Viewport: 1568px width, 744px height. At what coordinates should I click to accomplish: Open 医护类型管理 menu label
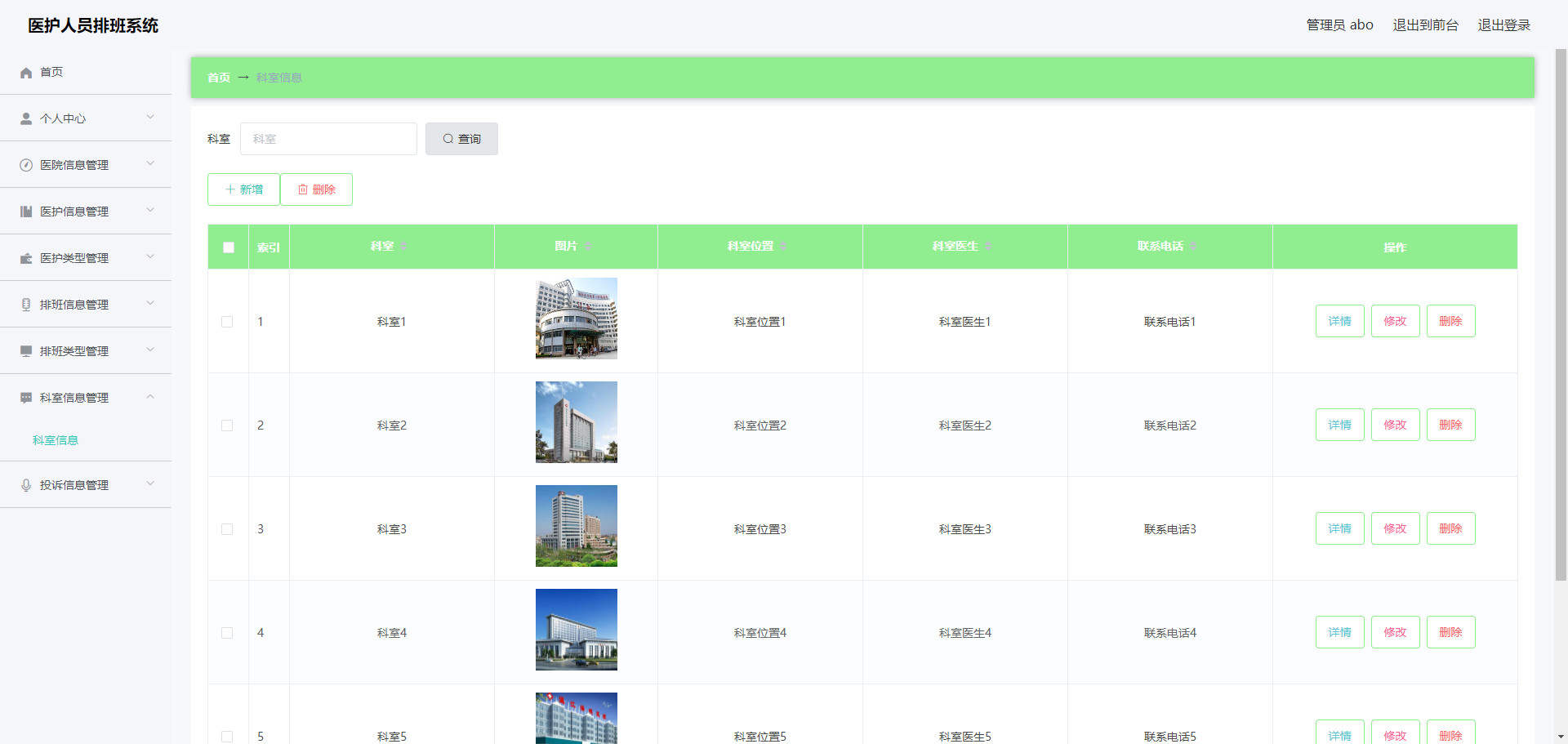point(74,258)
